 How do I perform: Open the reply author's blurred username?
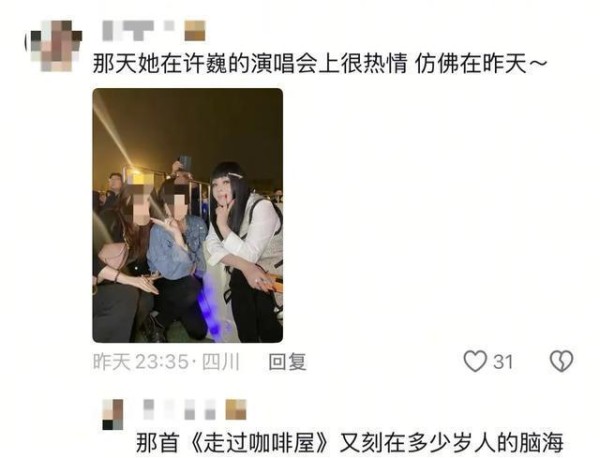pyautogui.click(x=180, y=409)
